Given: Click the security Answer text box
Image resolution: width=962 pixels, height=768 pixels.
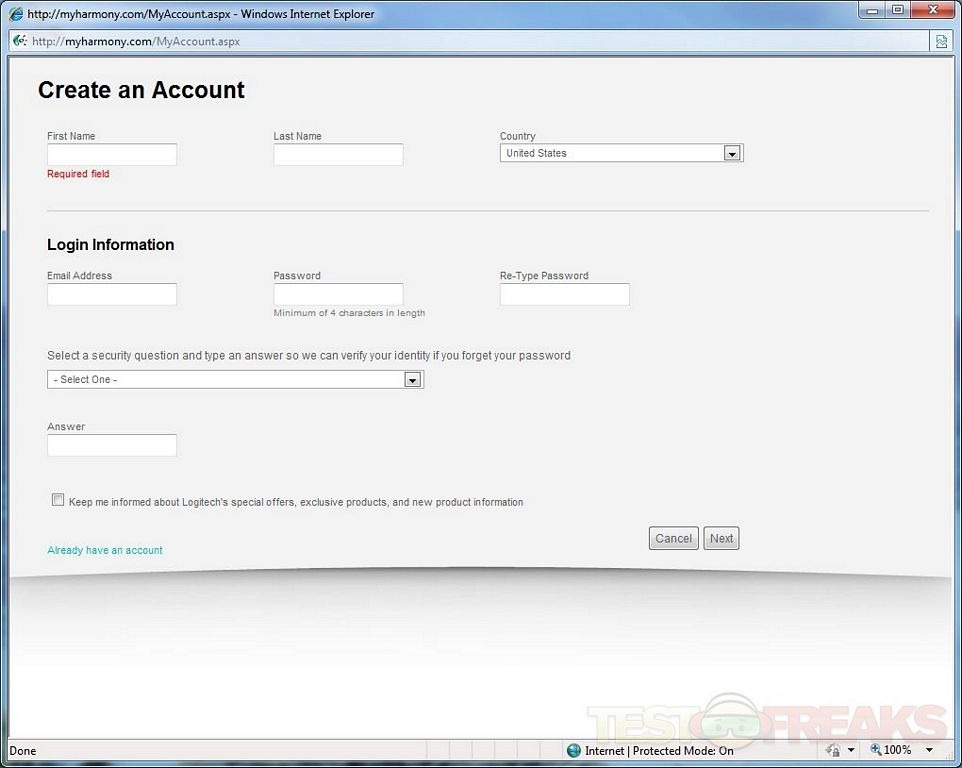Looking at the screenshot, I should click(112, 445).
